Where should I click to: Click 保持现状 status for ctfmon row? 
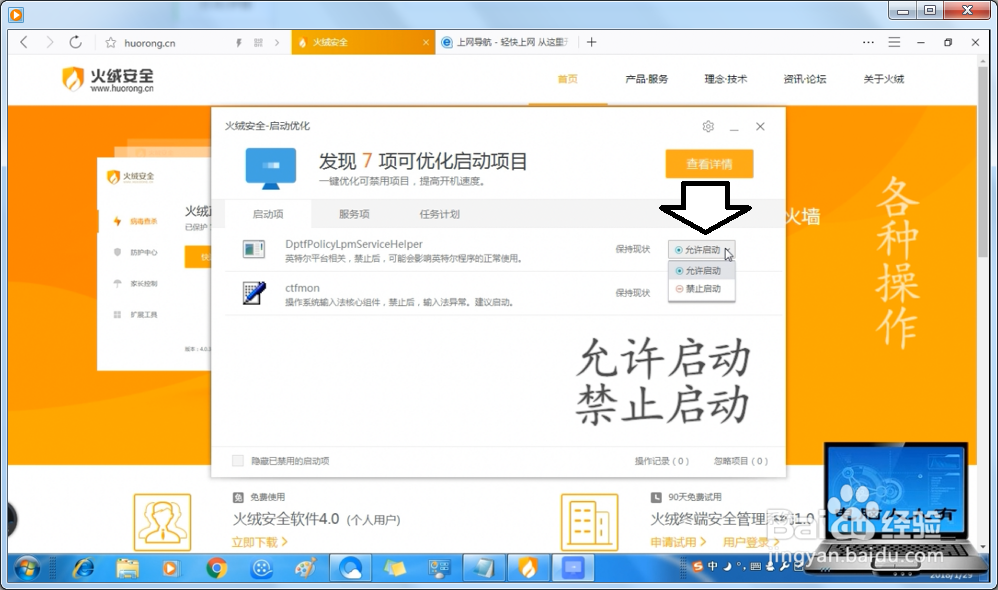[x=633, y=293]
